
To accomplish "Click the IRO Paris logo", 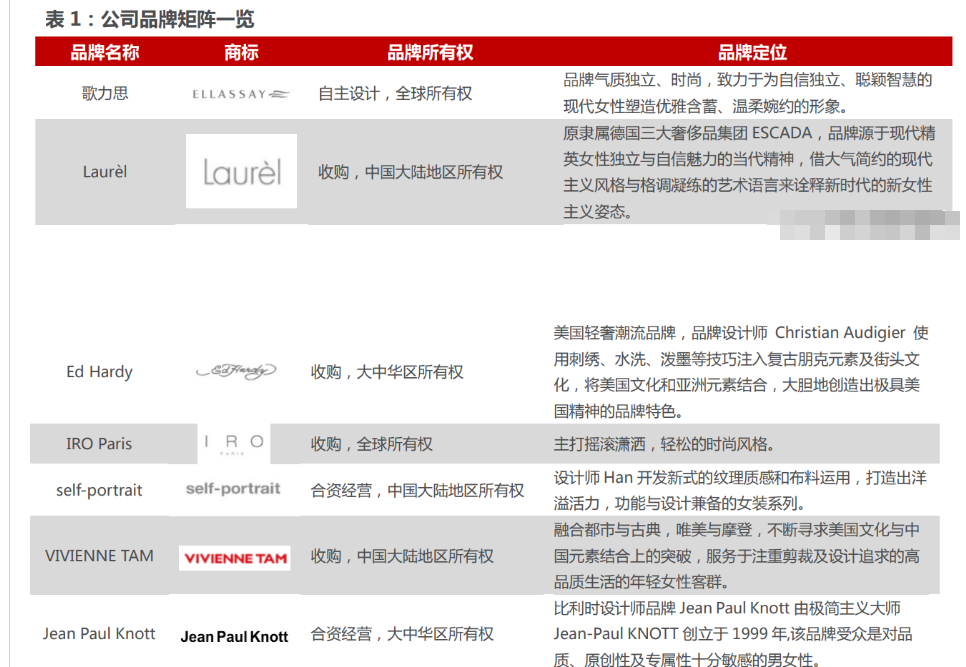I will click(x=234, y=443).
